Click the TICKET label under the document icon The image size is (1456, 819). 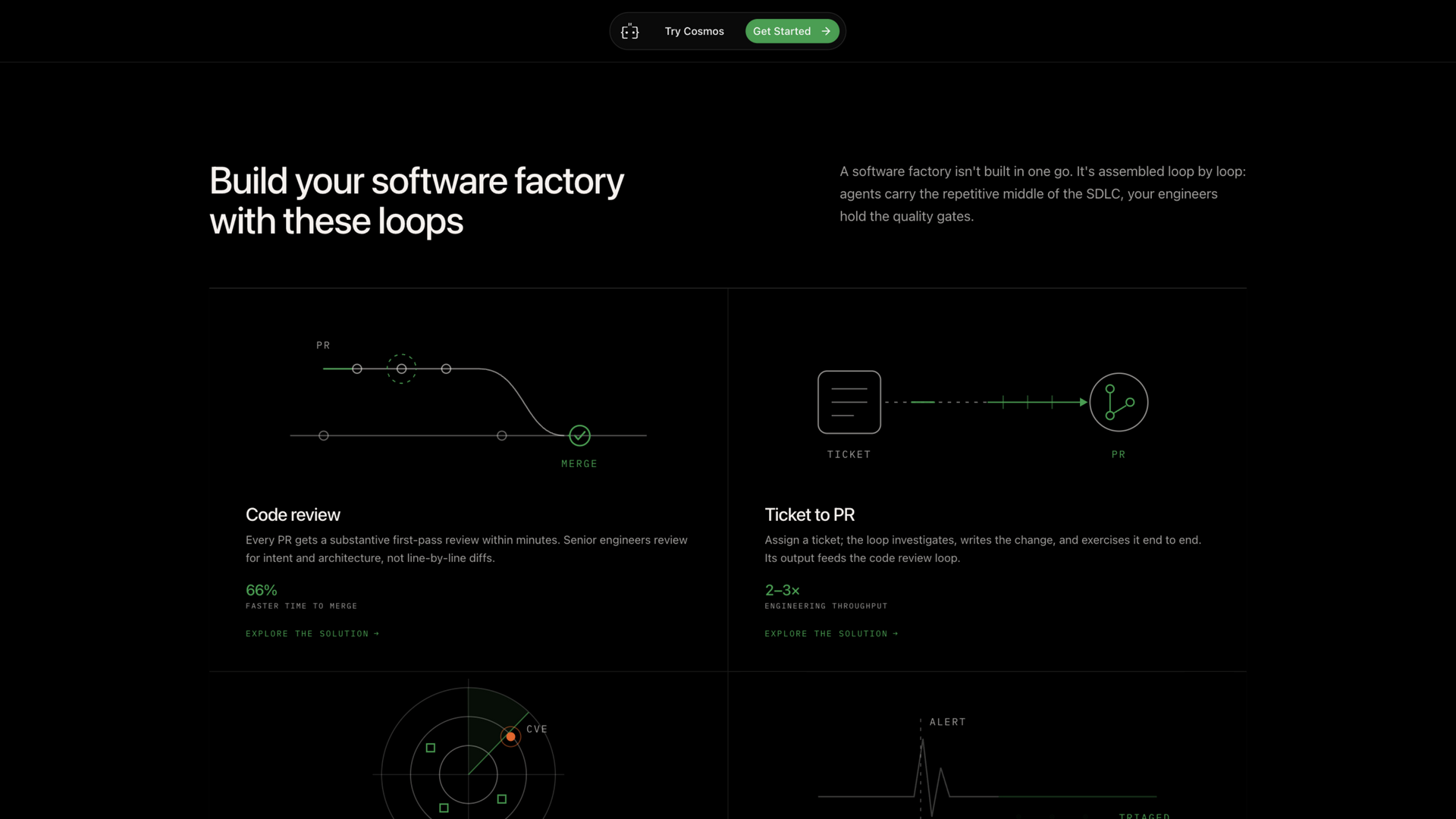[x=849, y=454]
